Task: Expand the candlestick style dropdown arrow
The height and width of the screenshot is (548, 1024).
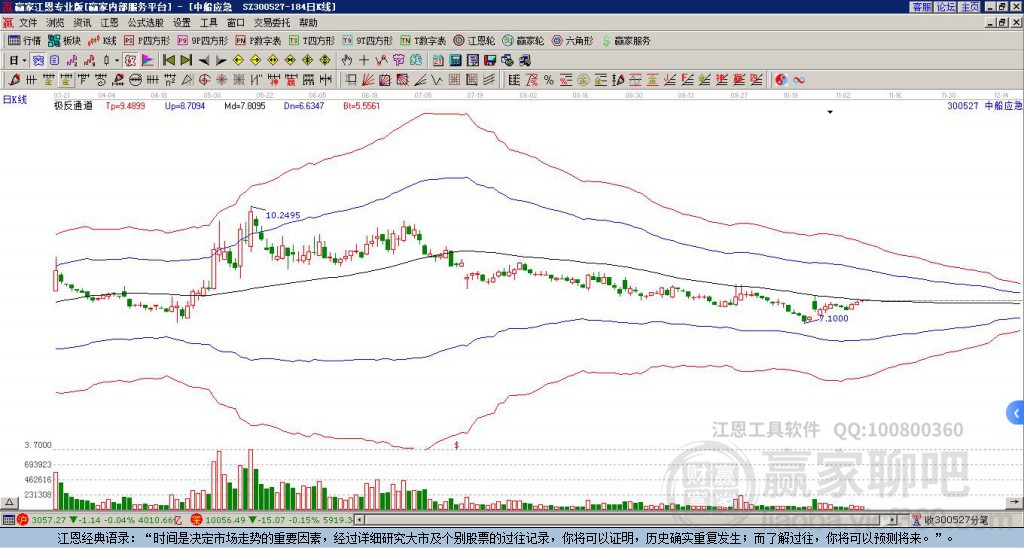Action: [x=117, y=61]
